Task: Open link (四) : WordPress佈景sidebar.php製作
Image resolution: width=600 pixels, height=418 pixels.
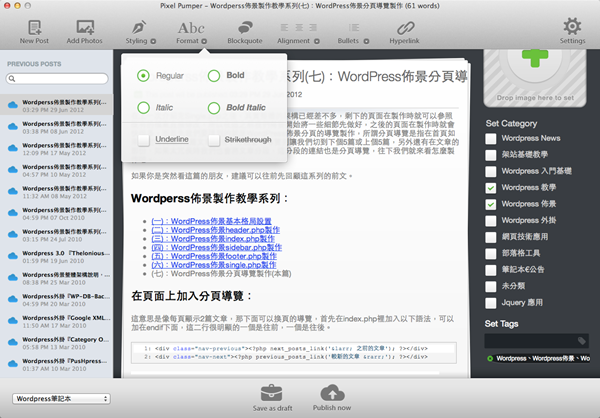Action: pos(217,248)
